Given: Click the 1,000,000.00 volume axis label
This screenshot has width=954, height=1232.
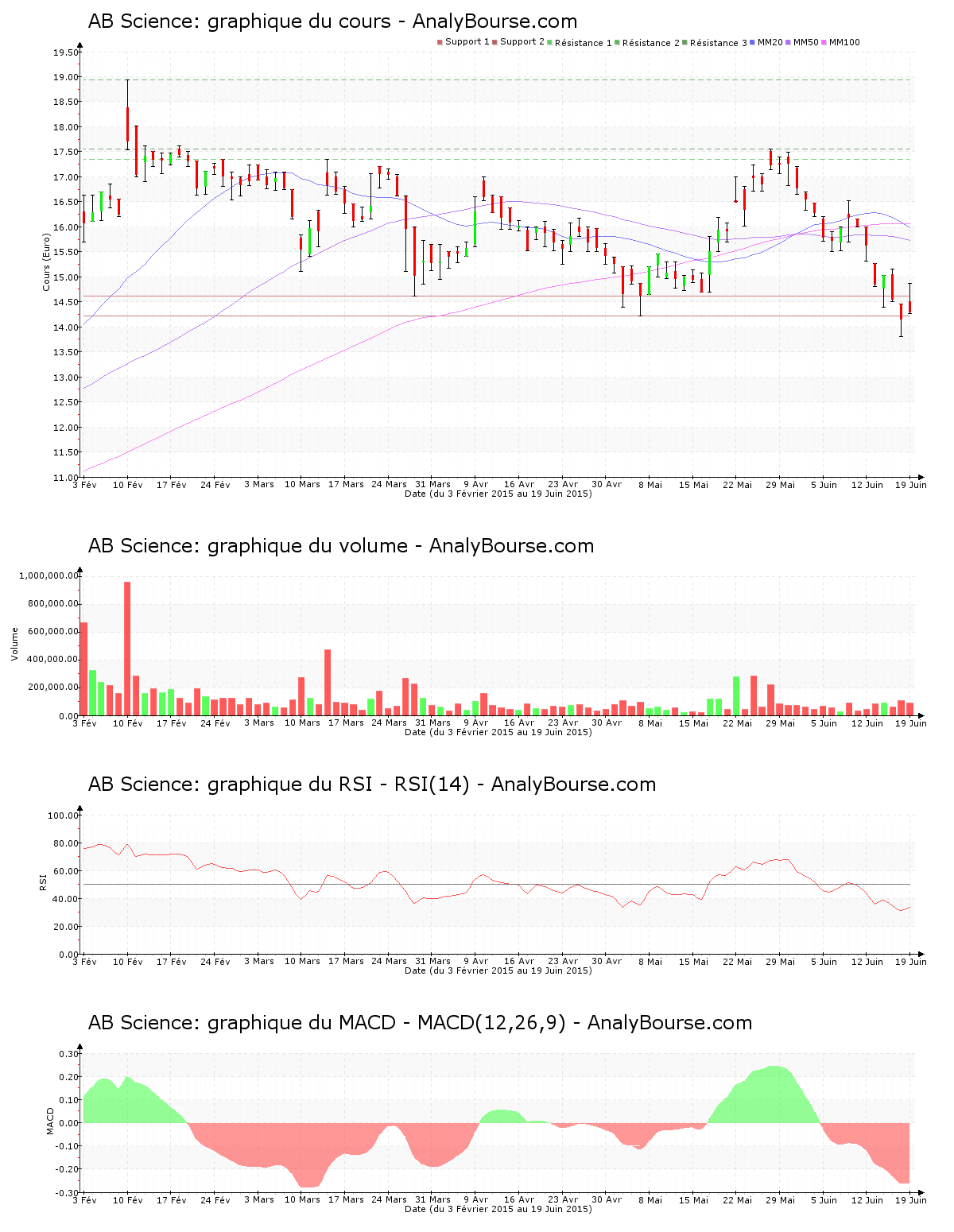Looking at the screenshot, I should point(49,575).
